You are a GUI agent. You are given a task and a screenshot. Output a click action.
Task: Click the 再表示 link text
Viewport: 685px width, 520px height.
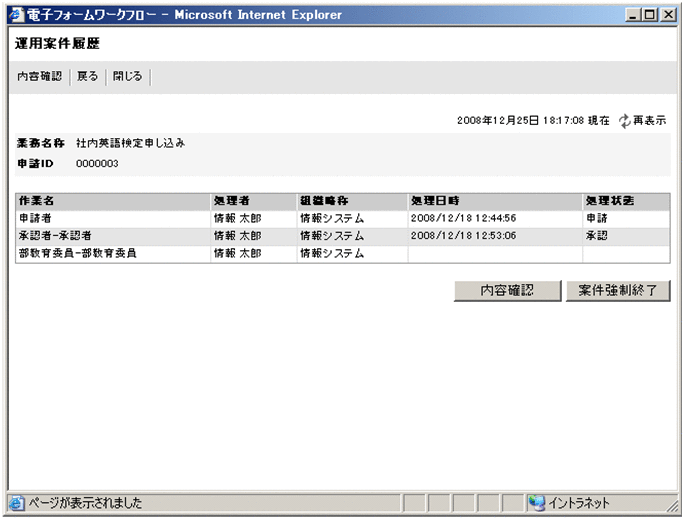click(x=650, y=120)
